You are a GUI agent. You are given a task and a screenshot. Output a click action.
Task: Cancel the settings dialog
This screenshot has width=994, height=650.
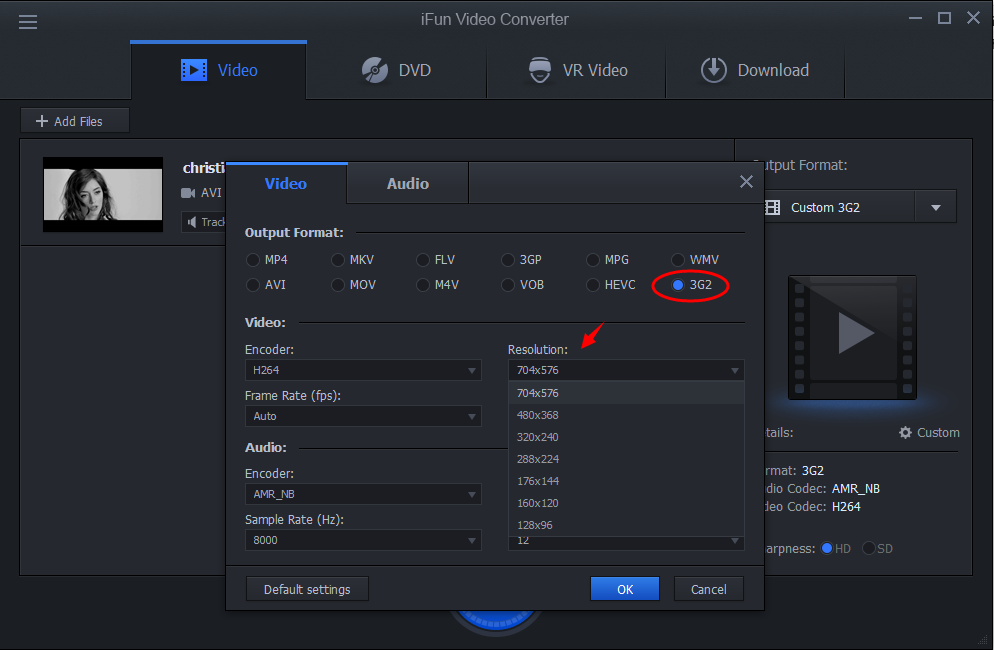pos(708,589)
